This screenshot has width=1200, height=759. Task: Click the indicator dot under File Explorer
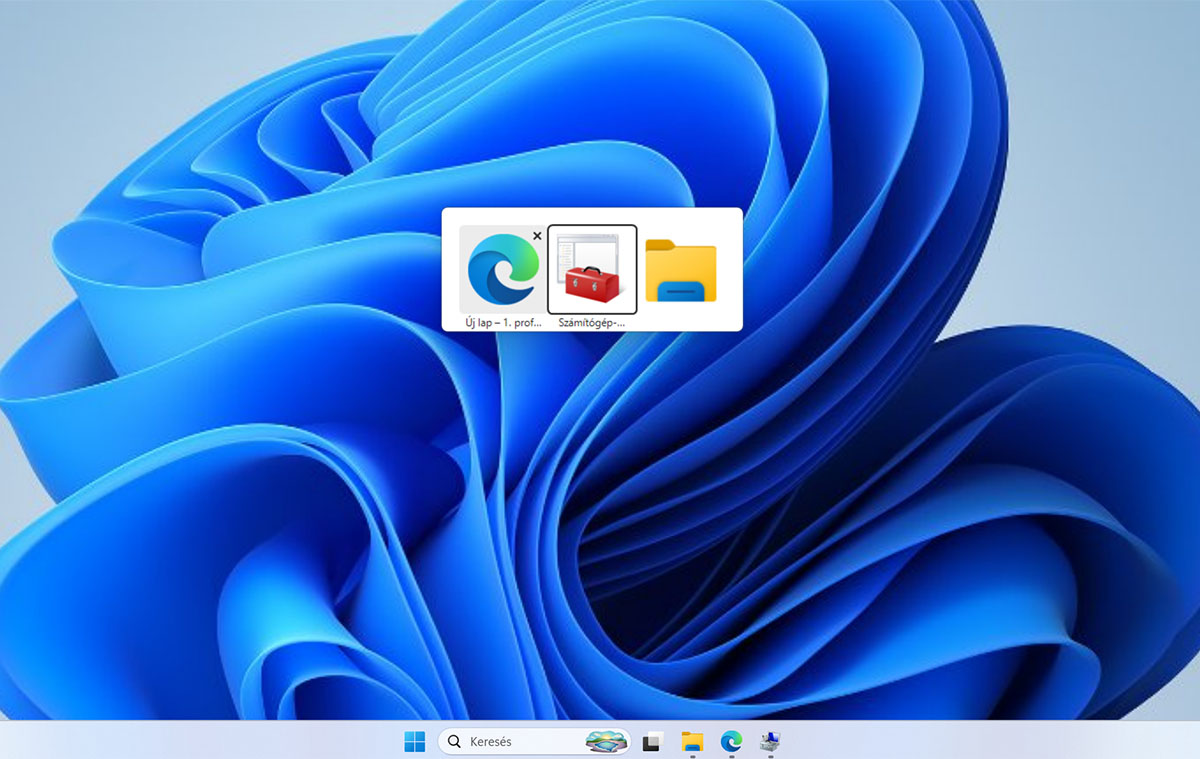tap(691, 754)
